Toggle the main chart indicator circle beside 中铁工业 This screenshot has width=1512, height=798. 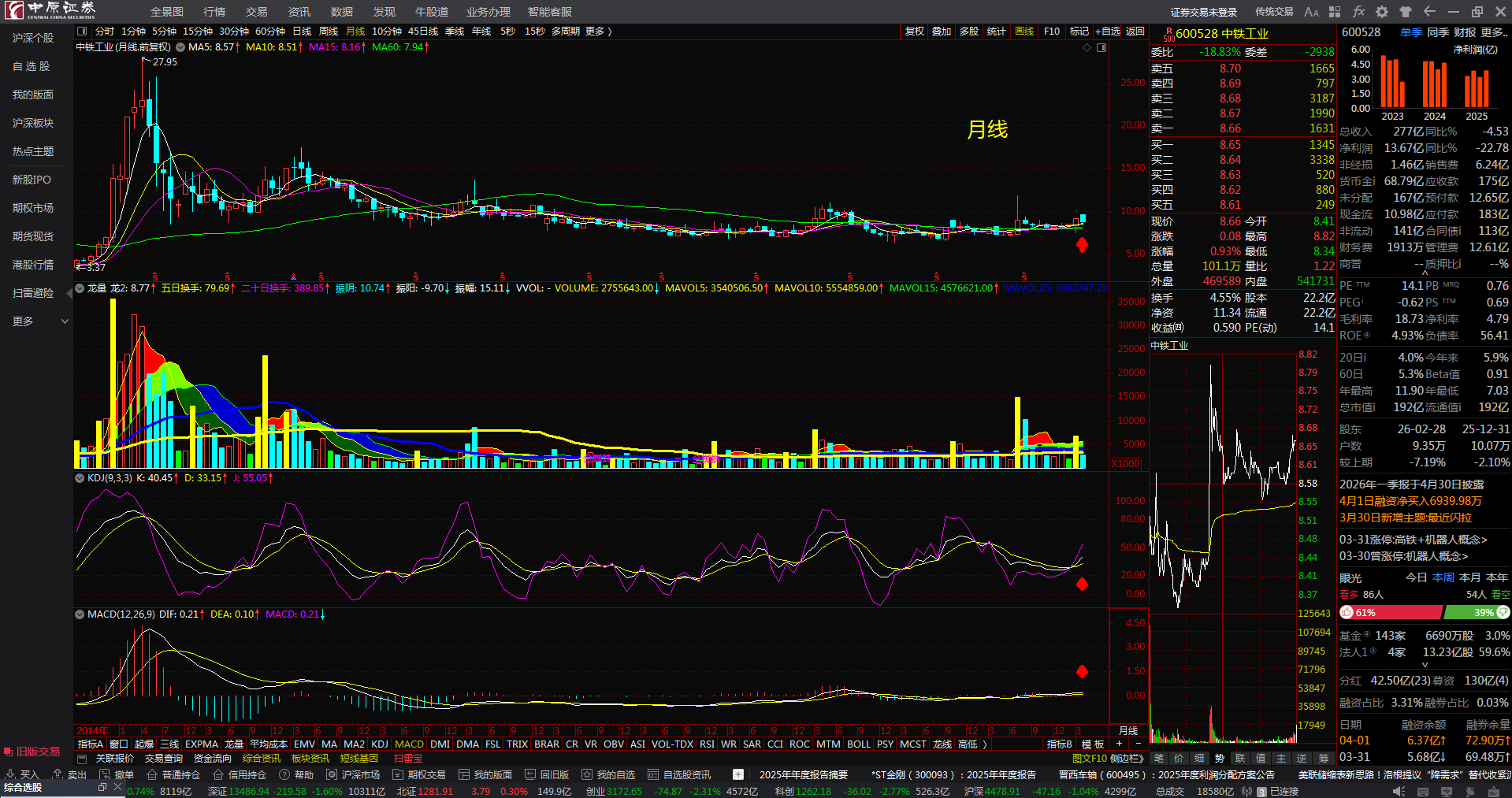click(x=180, y=47)
